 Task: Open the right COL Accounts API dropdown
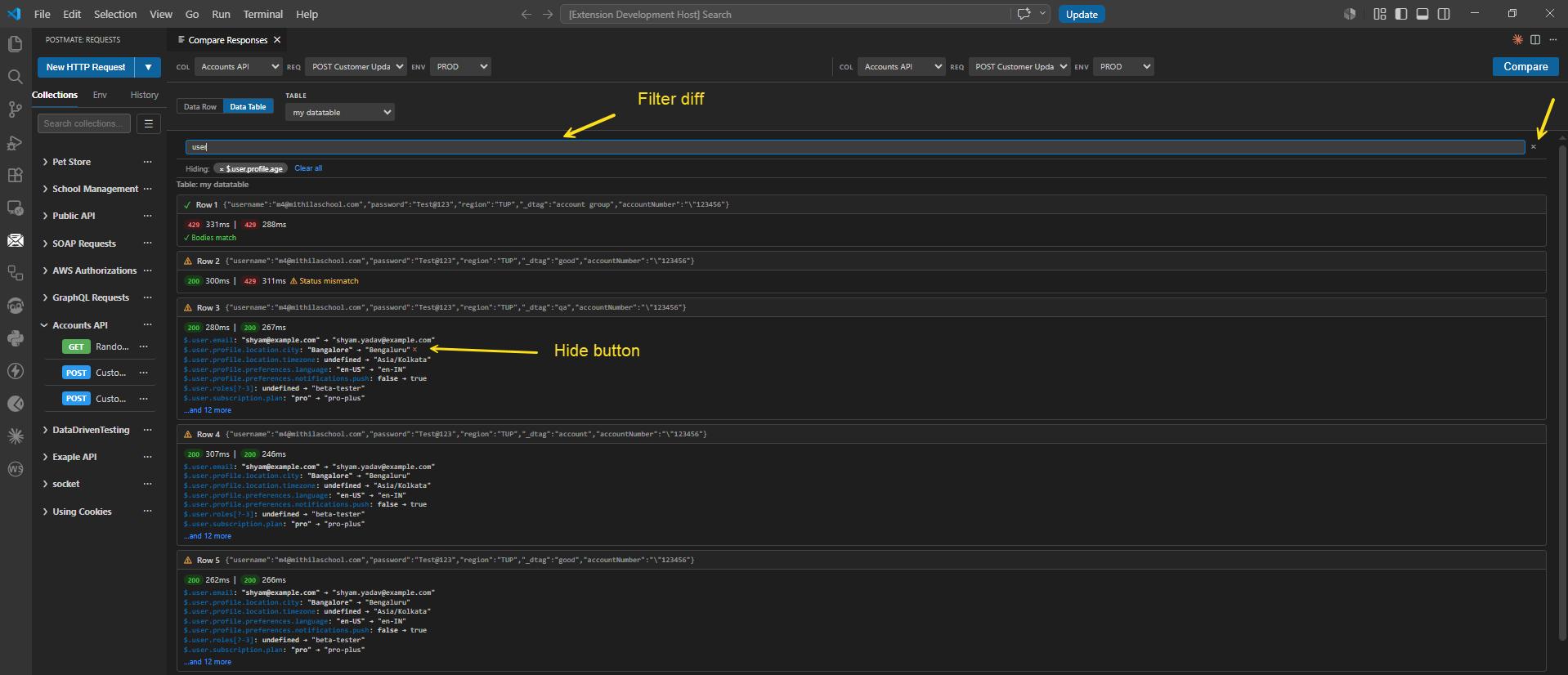[901, 67]
